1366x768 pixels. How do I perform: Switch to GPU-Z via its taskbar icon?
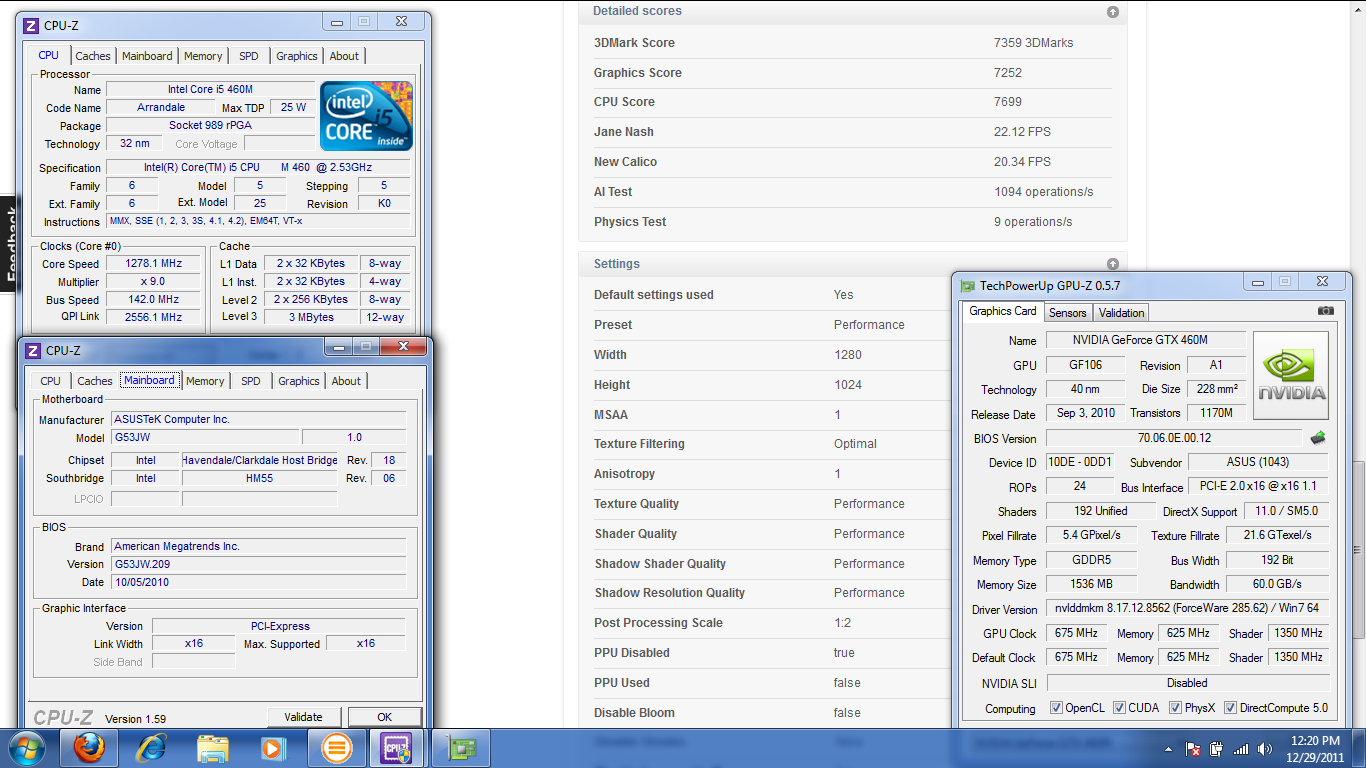pyautogui.click(x=462, y=748)
